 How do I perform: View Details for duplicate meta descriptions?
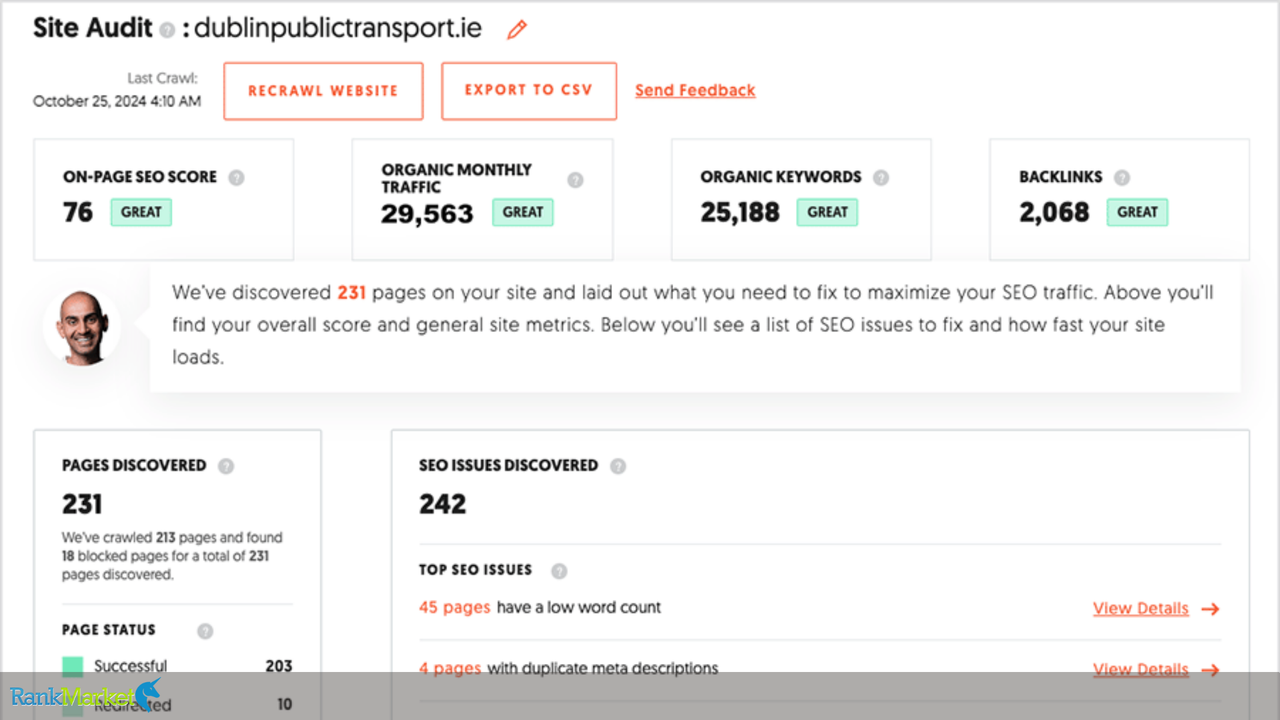click(1141, 670)
